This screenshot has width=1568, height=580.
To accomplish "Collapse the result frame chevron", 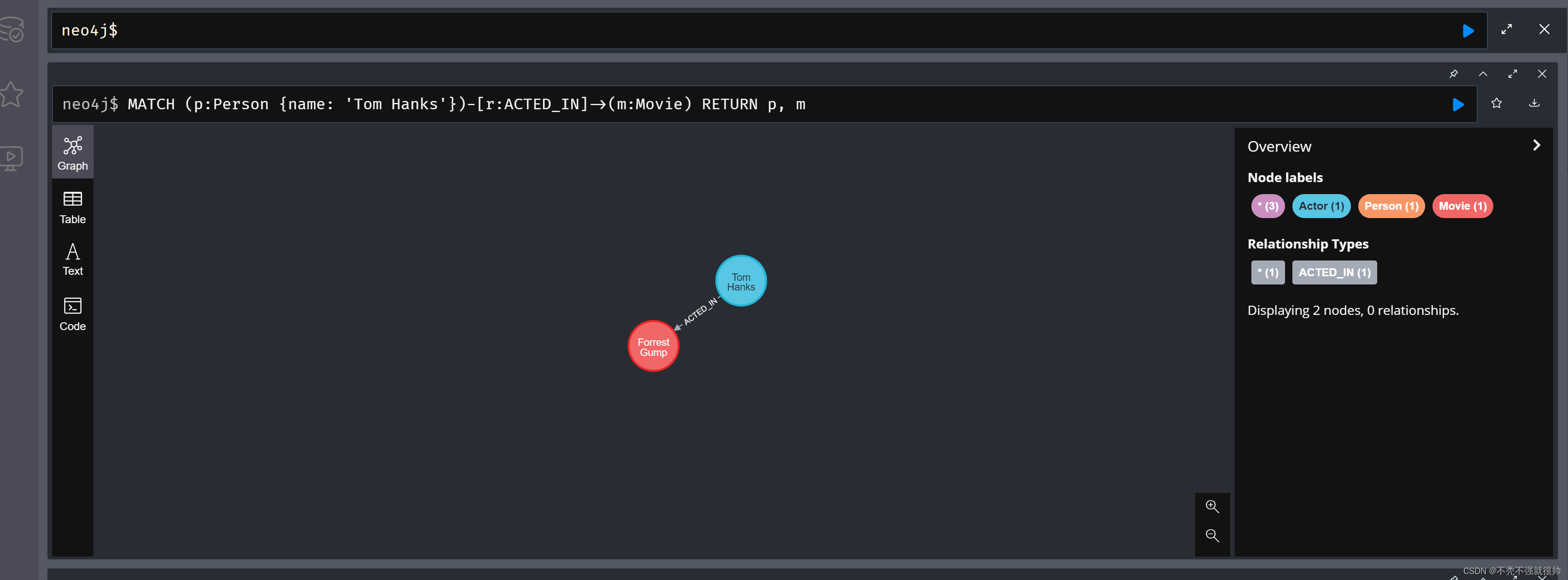I will 1483,74.
